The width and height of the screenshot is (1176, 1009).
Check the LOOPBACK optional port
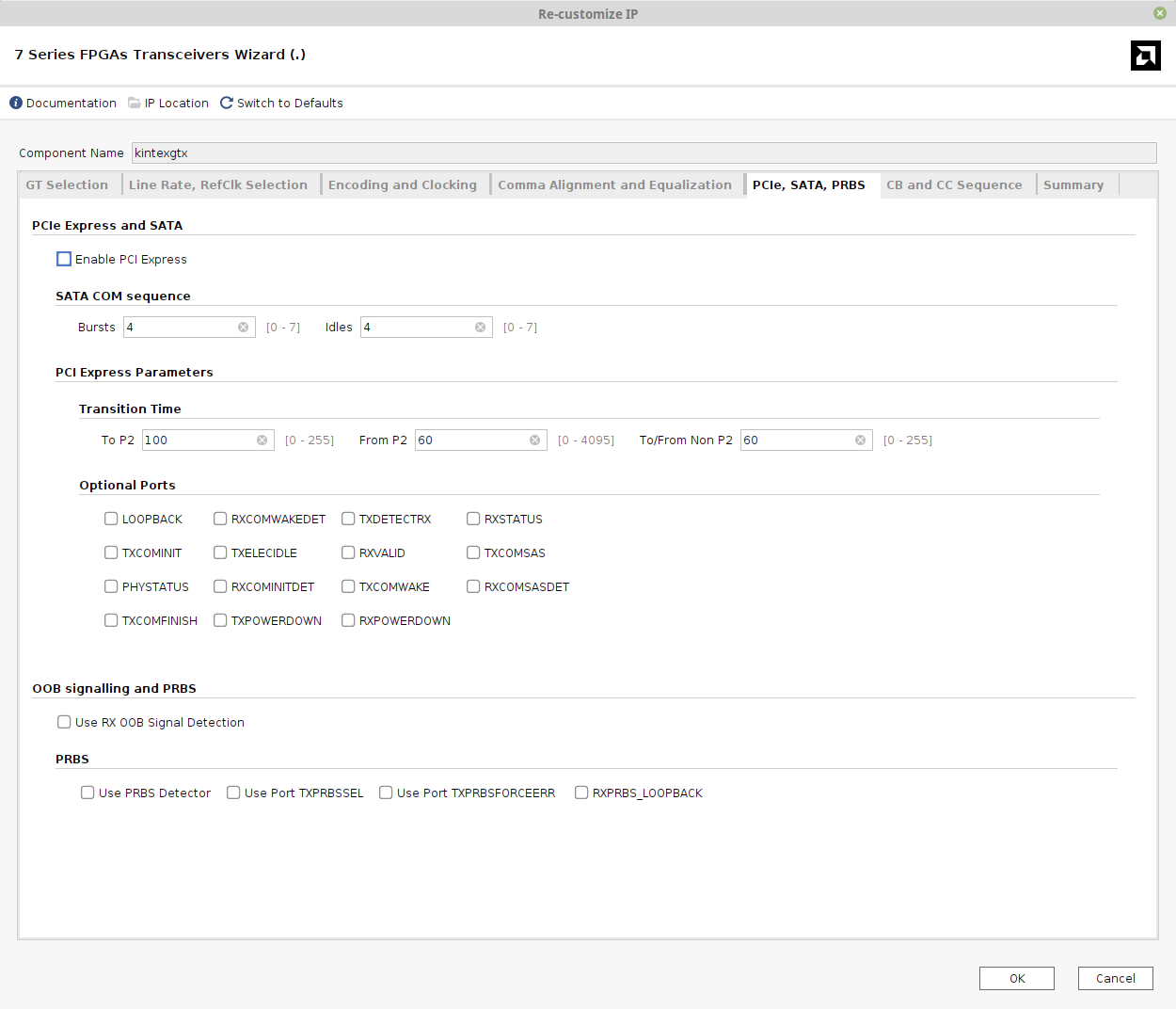110,519
